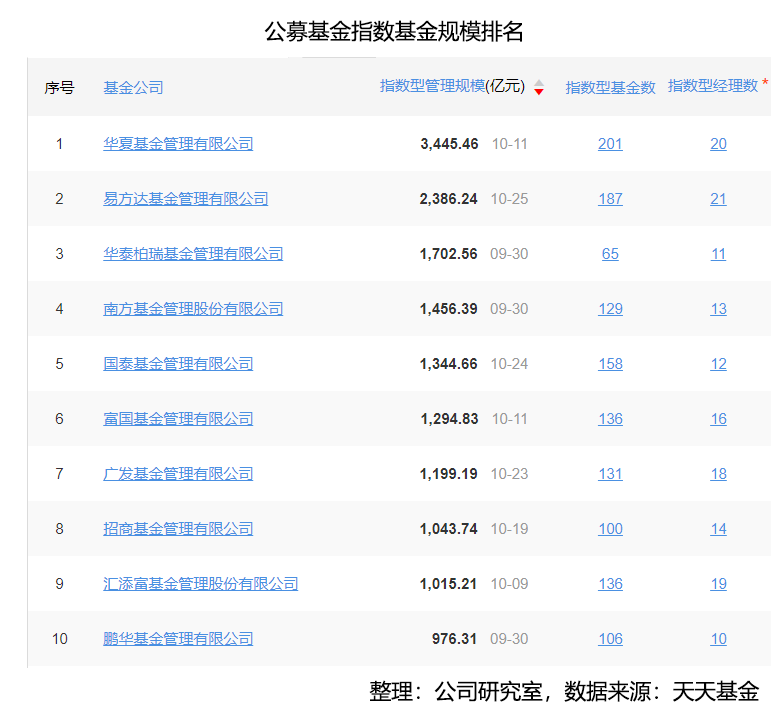Click manager count 18 for 广发基金
Image resolution: width=783 pixels, height=718 pixels.
point(718,473)
